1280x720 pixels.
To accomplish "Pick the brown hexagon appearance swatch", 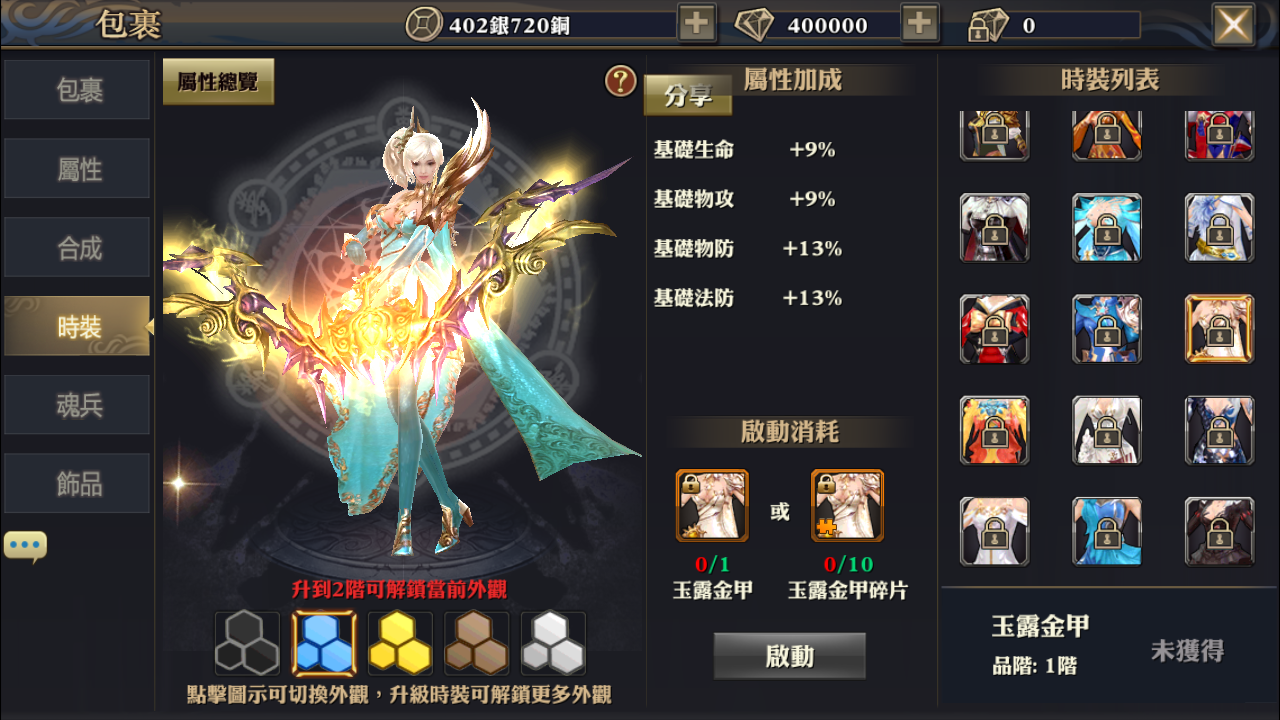I will pos(476,643).
